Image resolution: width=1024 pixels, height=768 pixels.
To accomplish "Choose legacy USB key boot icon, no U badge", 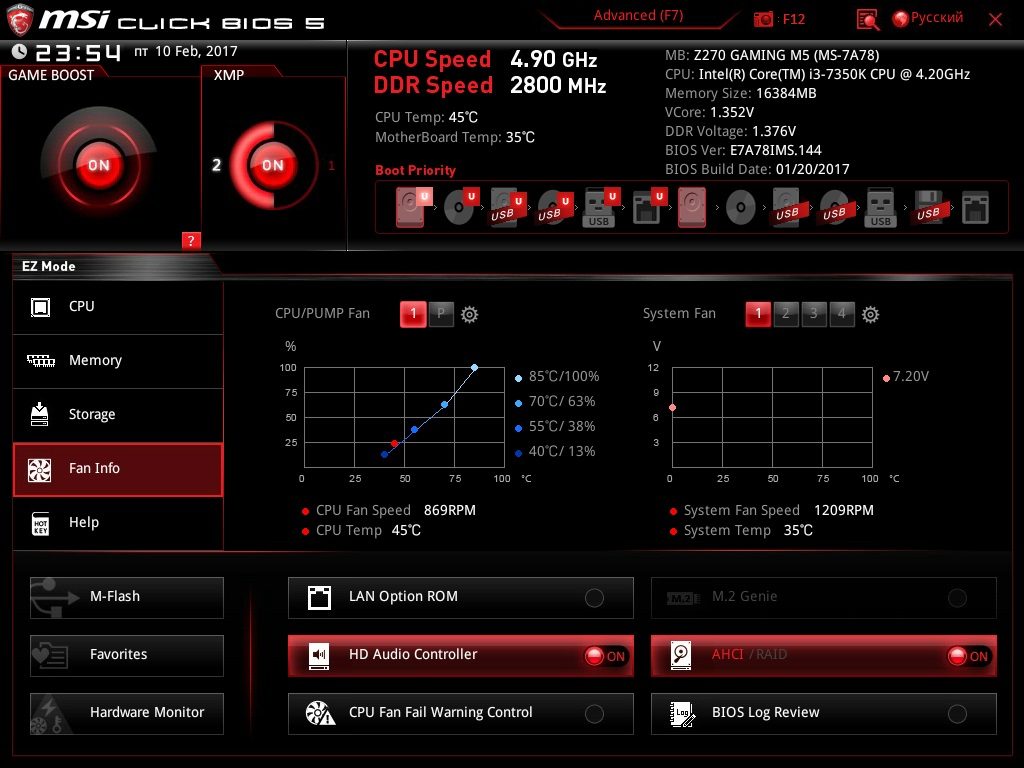I will (x=880, y=207).
